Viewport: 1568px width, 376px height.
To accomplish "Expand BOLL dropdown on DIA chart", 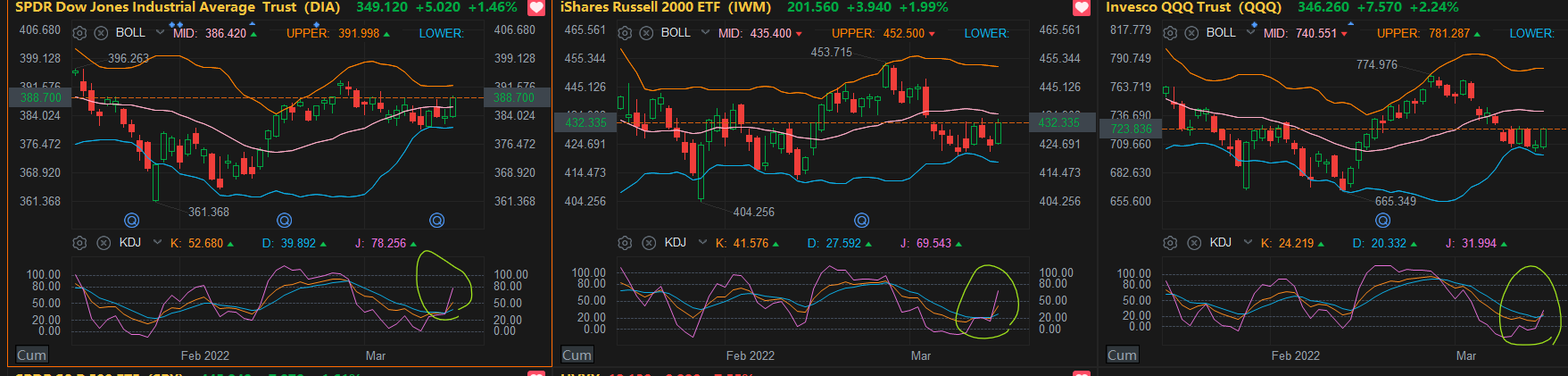I will click(x=160, y=32).
